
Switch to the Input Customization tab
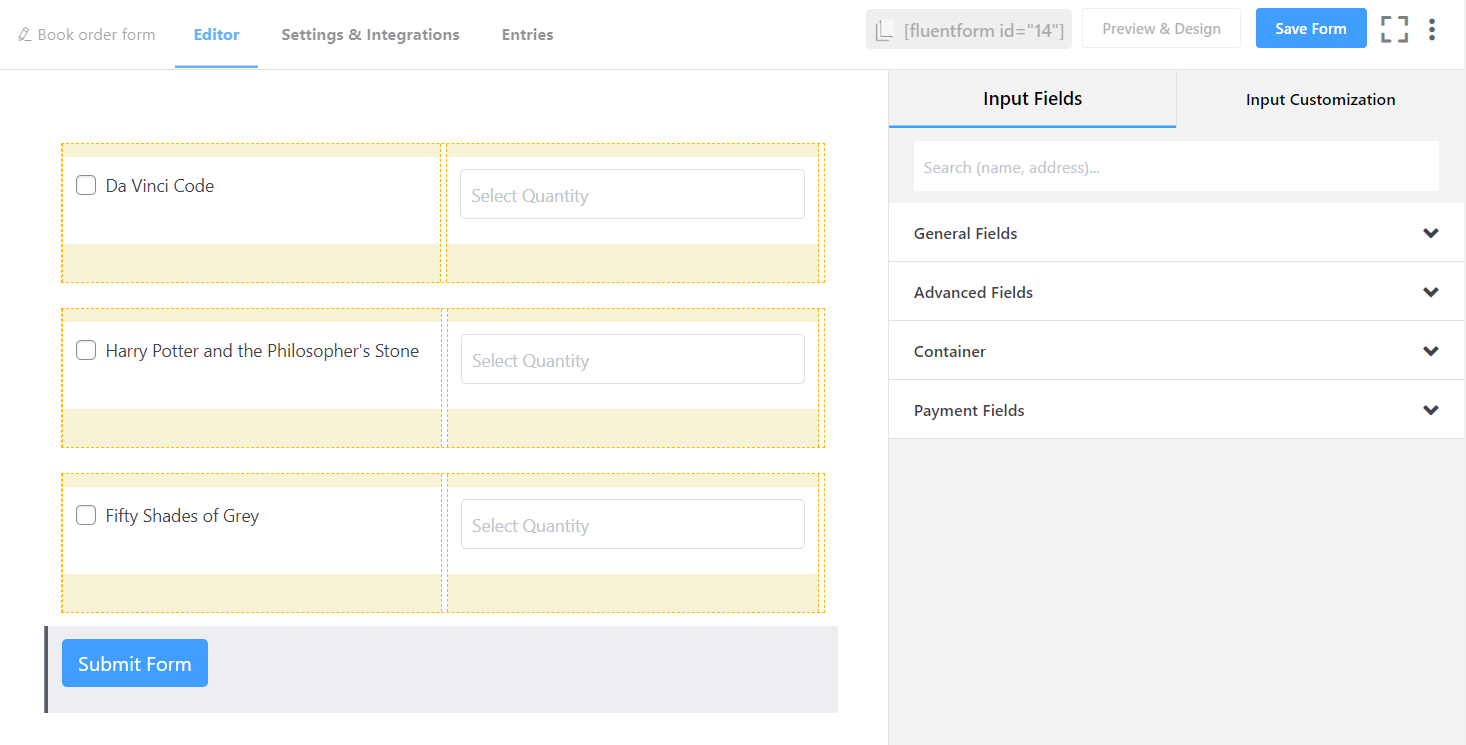[1320, 99]
